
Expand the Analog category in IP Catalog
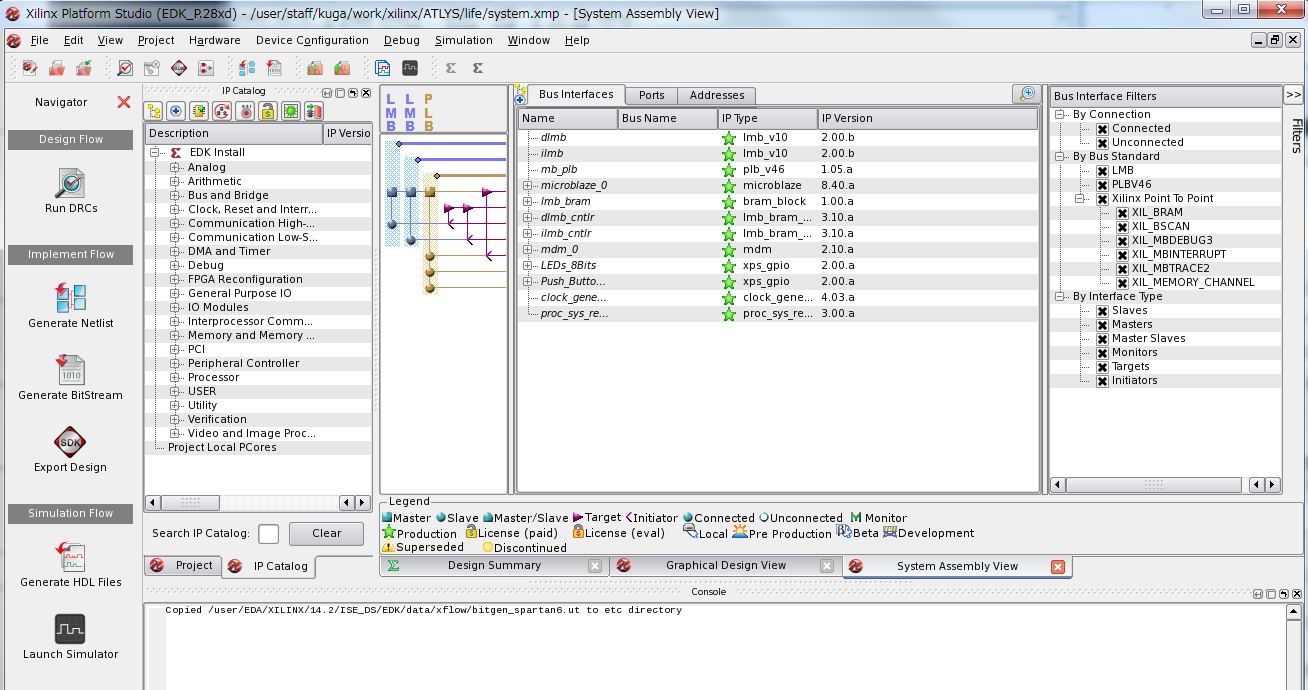coord(174,168)
